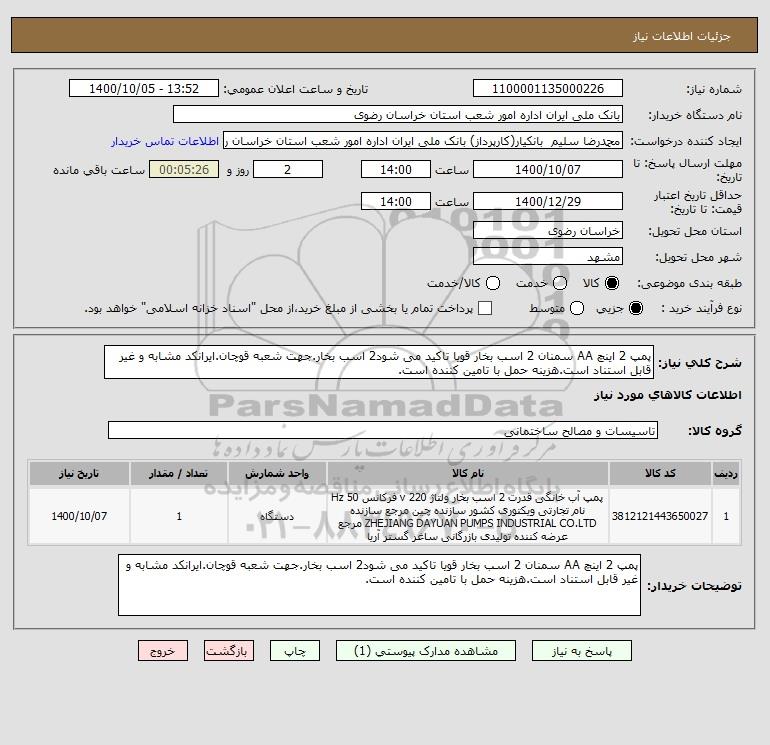
Task: Toggle the اسناد خزانه اسلامی payment checkbox
Action: [485, 308]
